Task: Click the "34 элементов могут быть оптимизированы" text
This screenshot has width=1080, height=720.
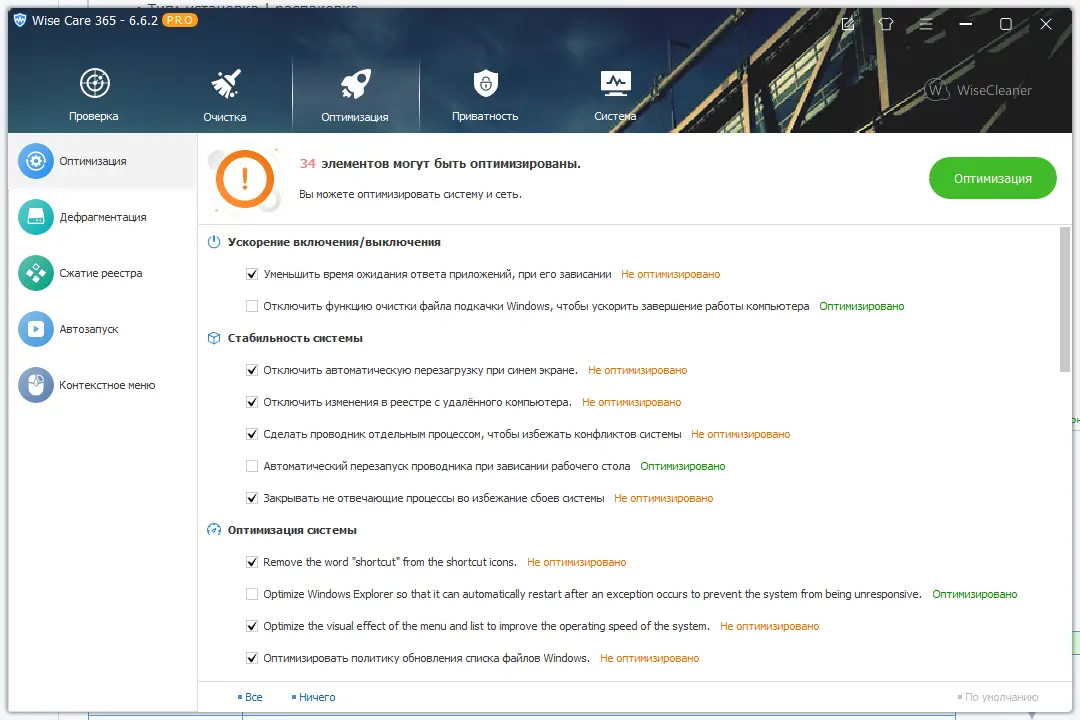Action: [x=440, y=164]
